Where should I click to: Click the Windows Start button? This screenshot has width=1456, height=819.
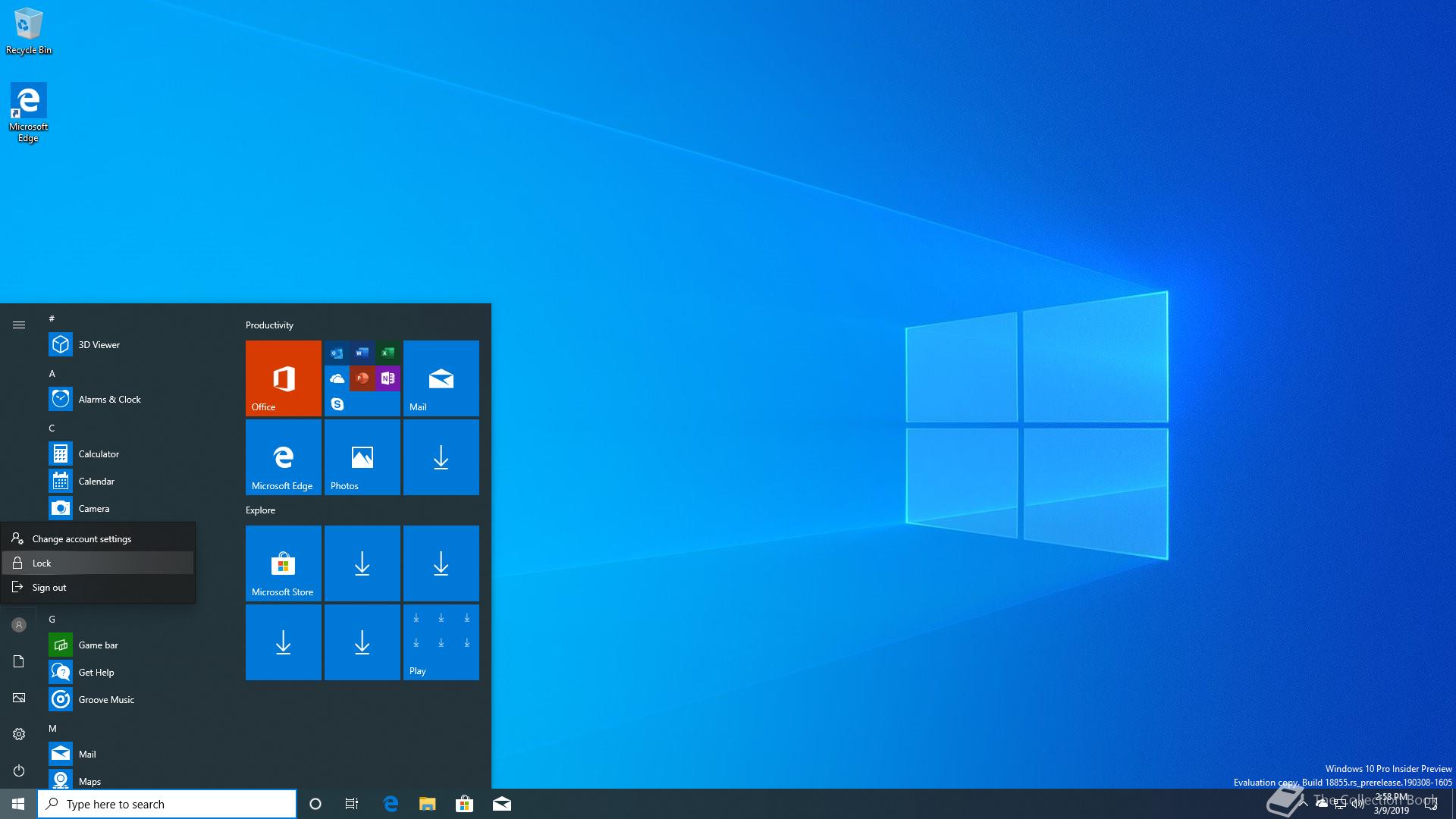pyautogui.click(x=18, y=804)
